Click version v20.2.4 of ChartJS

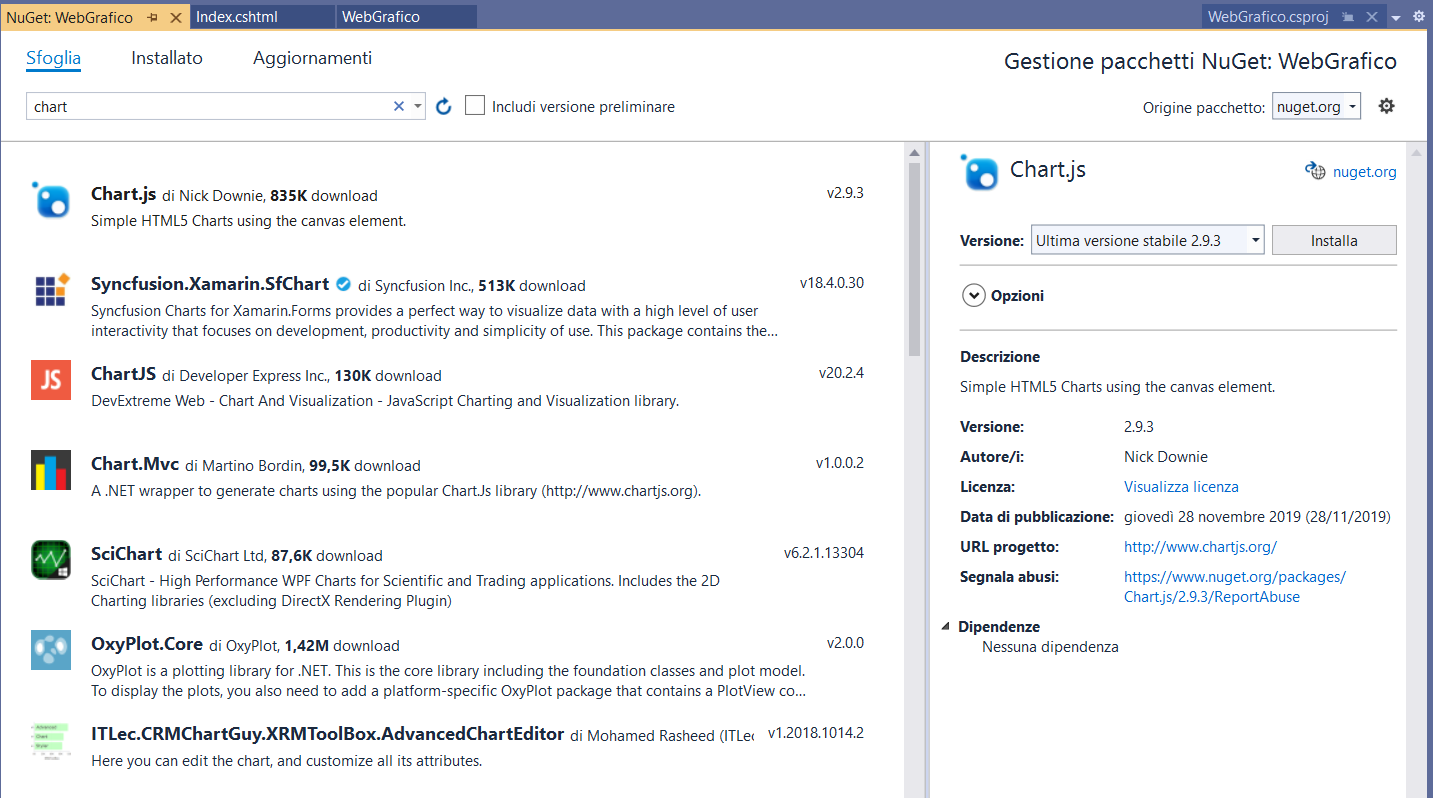841,373
